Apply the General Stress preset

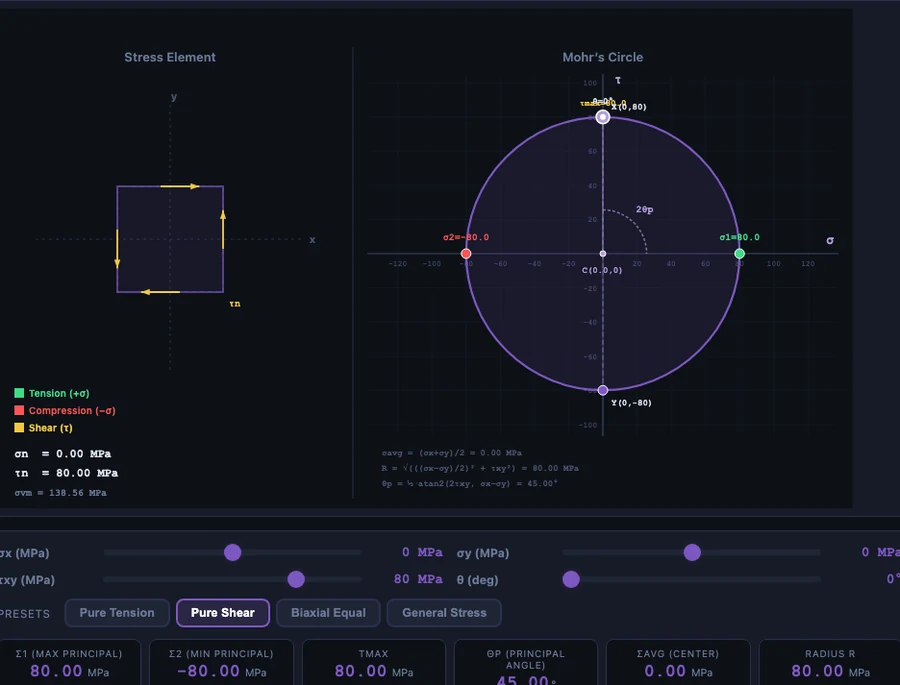(x=444, y=613)
